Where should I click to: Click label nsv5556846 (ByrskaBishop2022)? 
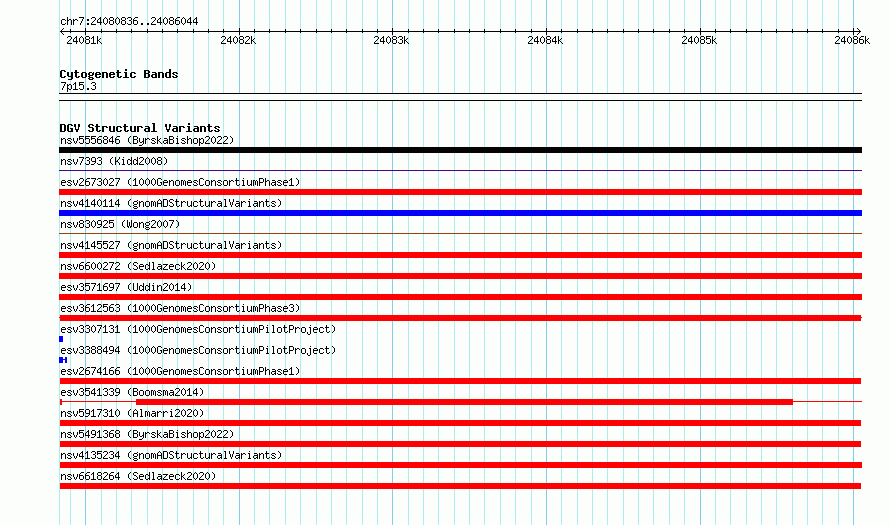coord(147,140)
